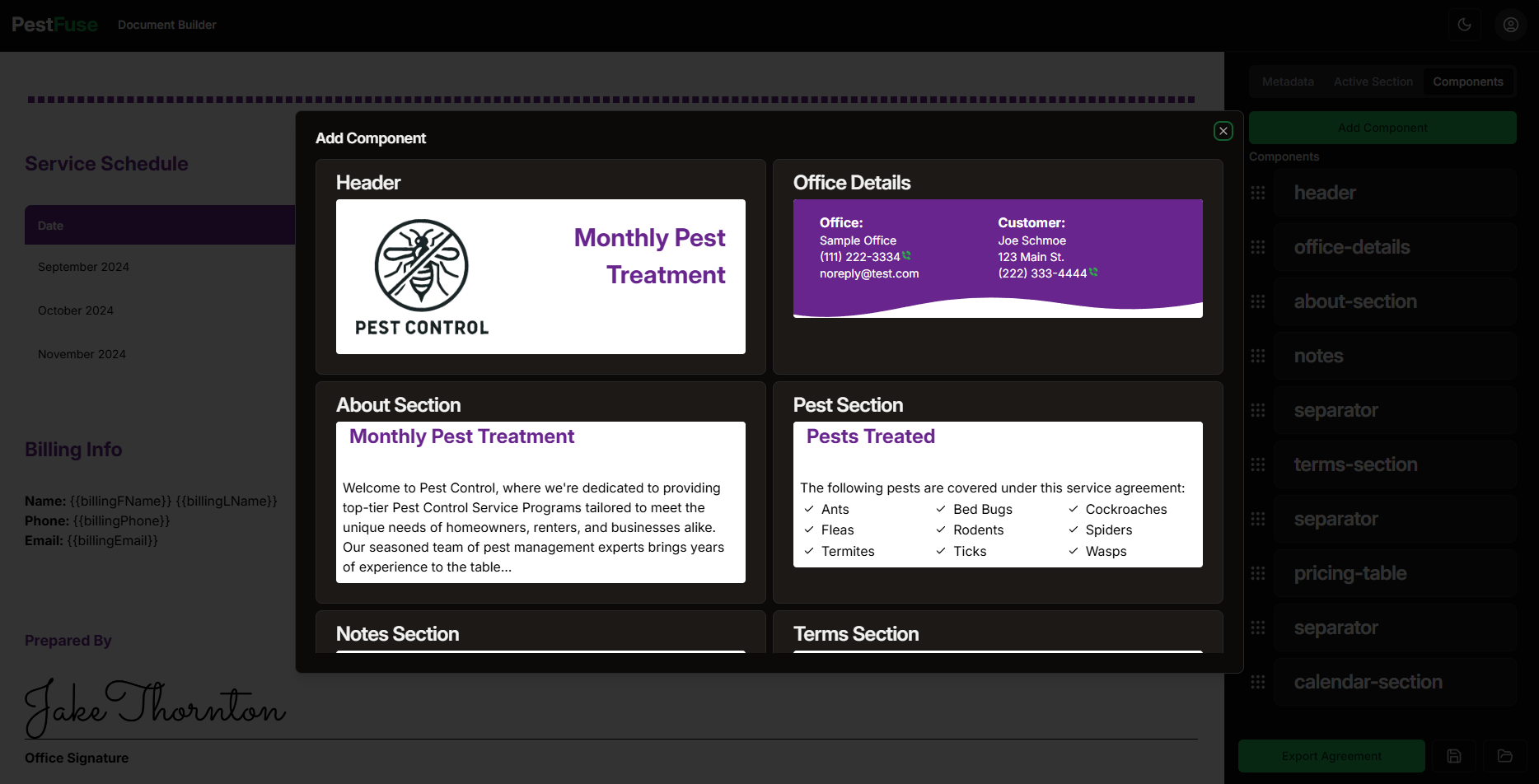The image size is (1539, 784).
Task: Switch to the Metadata tab
Action: click(1288, 82)
